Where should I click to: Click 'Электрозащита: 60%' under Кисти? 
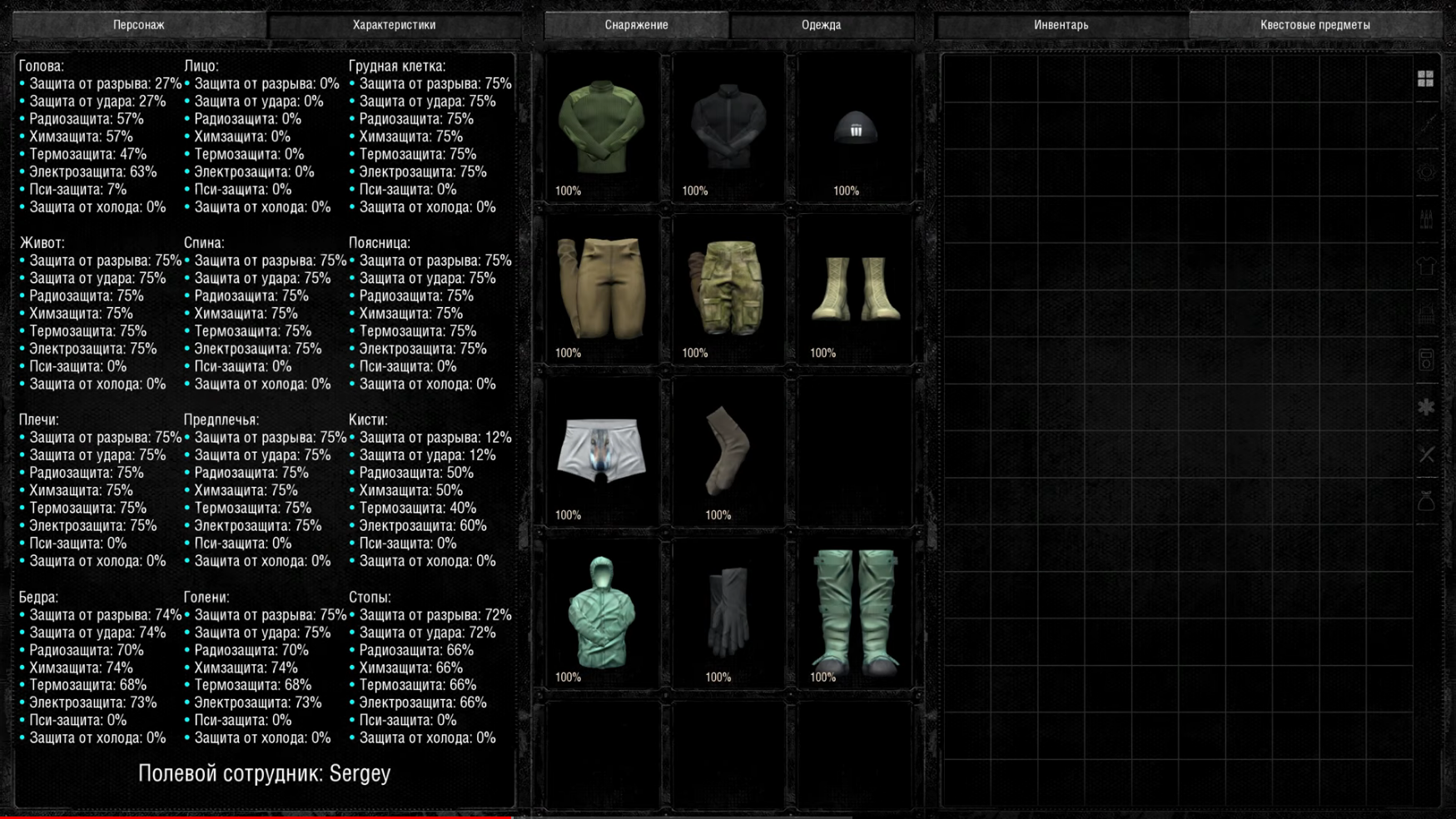(x=424, y=526)
